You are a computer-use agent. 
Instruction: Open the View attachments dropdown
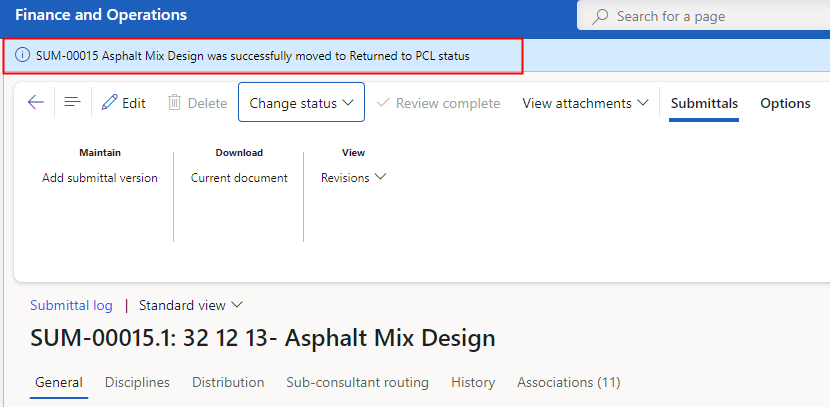click(x=585, y=103)
